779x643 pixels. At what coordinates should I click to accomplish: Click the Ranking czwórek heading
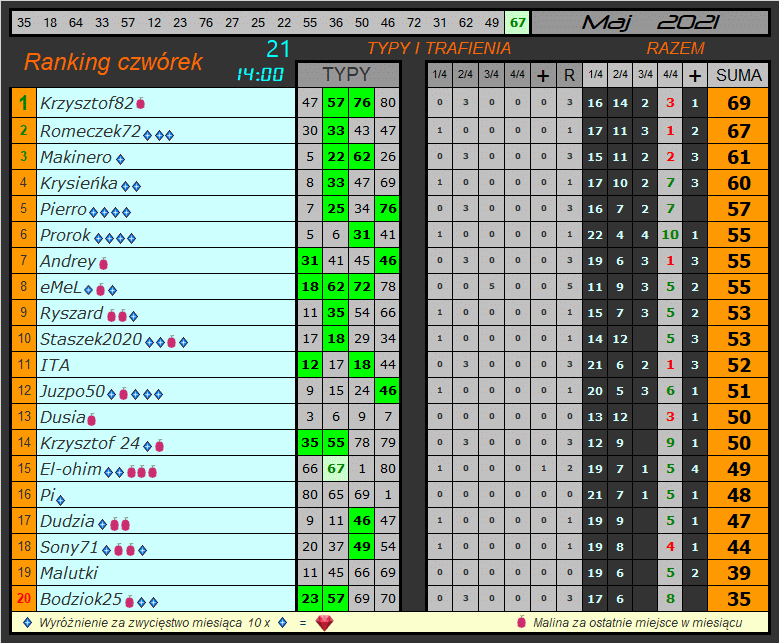point(113,62)
